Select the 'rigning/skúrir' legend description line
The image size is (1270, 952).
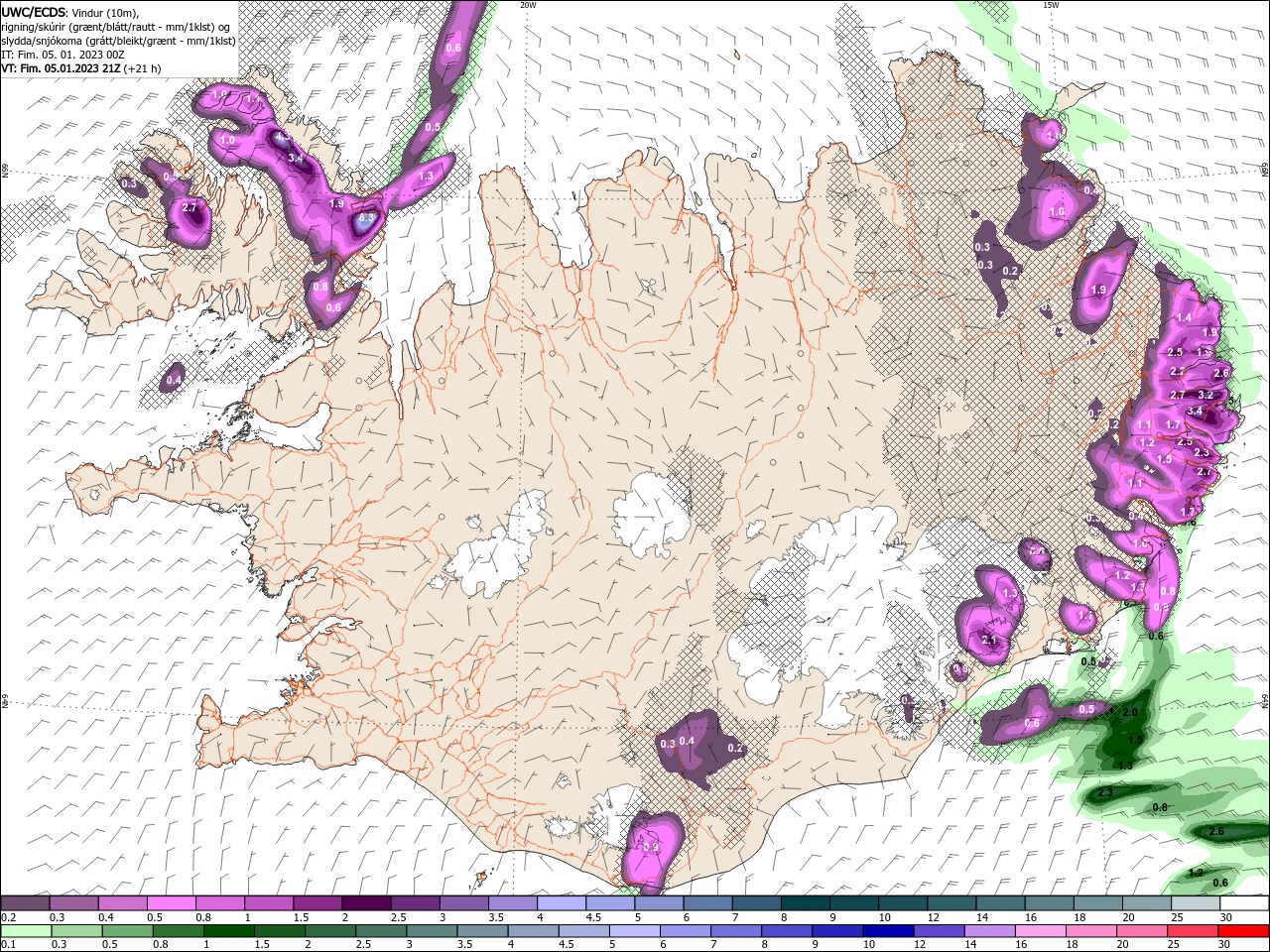click(x=116, y=27)
